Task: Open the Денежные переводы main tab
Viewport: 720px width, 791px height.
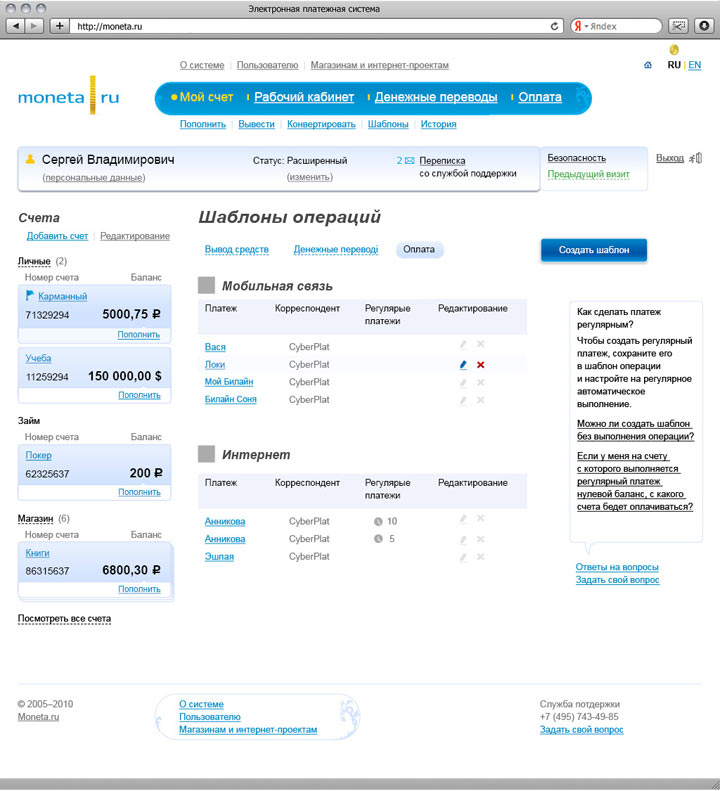Action: click(435, 97)
